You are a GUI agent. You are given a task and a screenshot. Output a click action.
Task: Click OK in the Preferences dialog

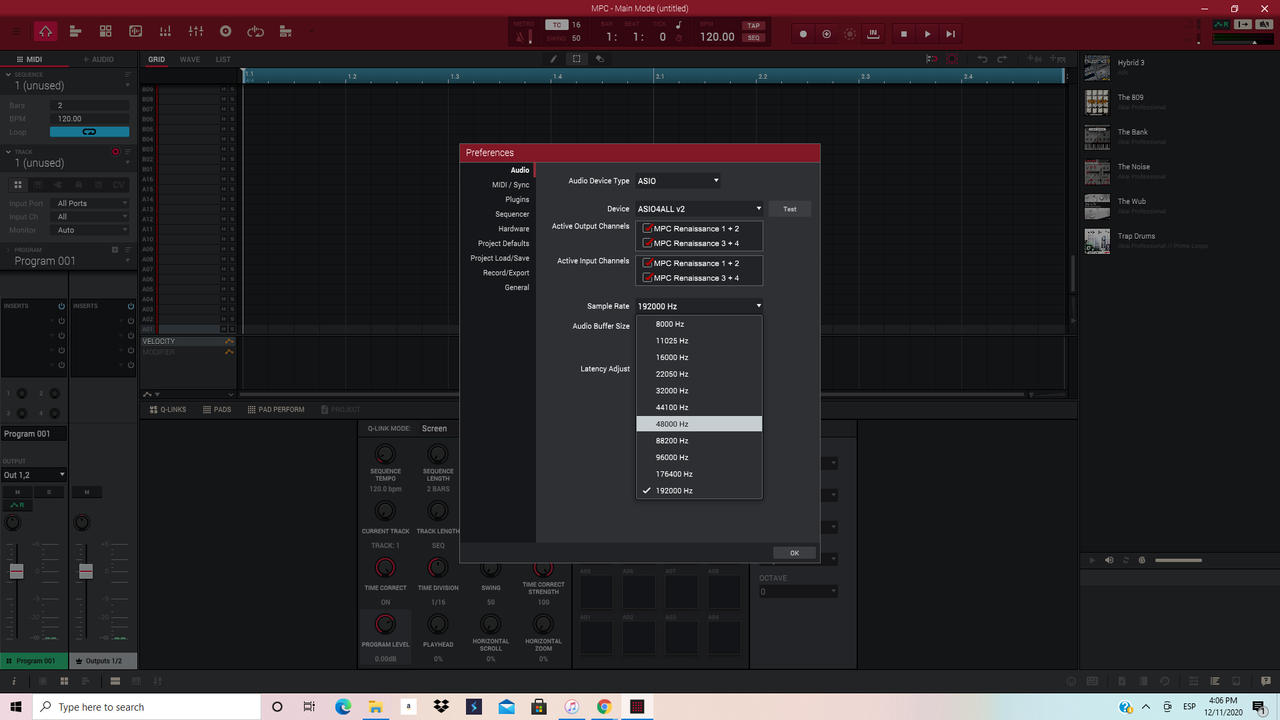point(794,553)
